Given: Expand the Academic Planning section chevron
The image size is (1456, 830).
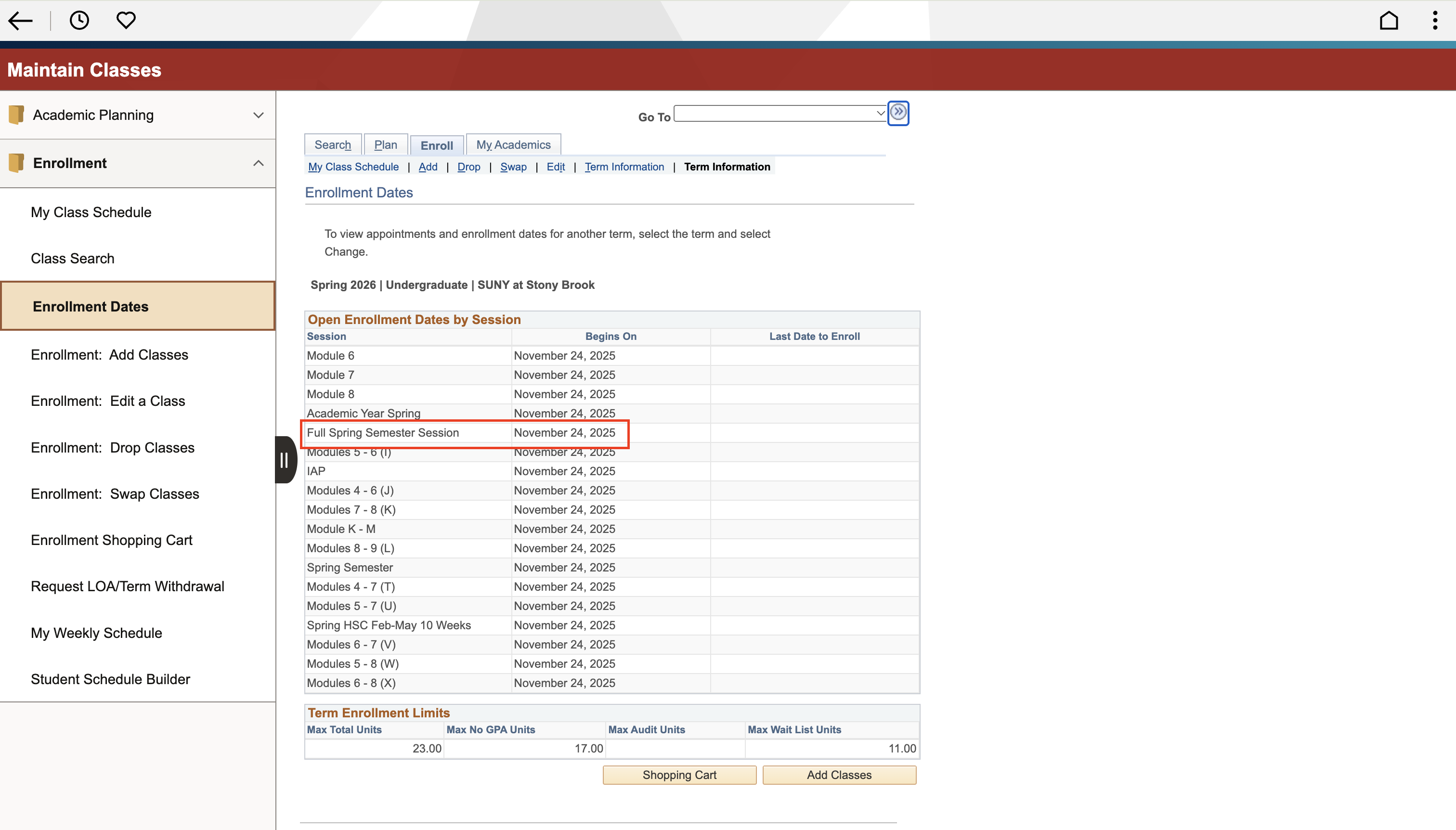Looking at the screenshot, I should click(x=258, y=115).
